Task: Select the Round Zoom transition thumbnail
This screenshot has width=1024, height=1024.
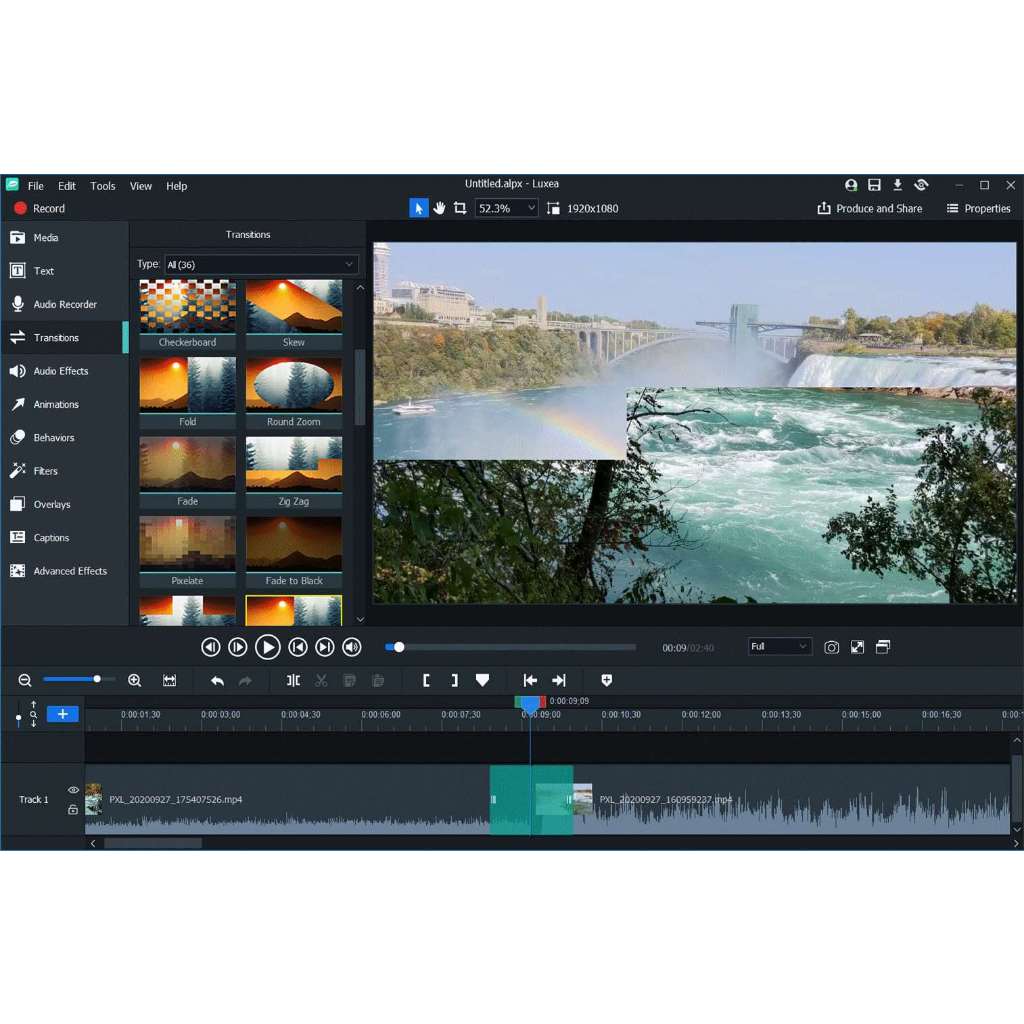Action: point(294,385)
